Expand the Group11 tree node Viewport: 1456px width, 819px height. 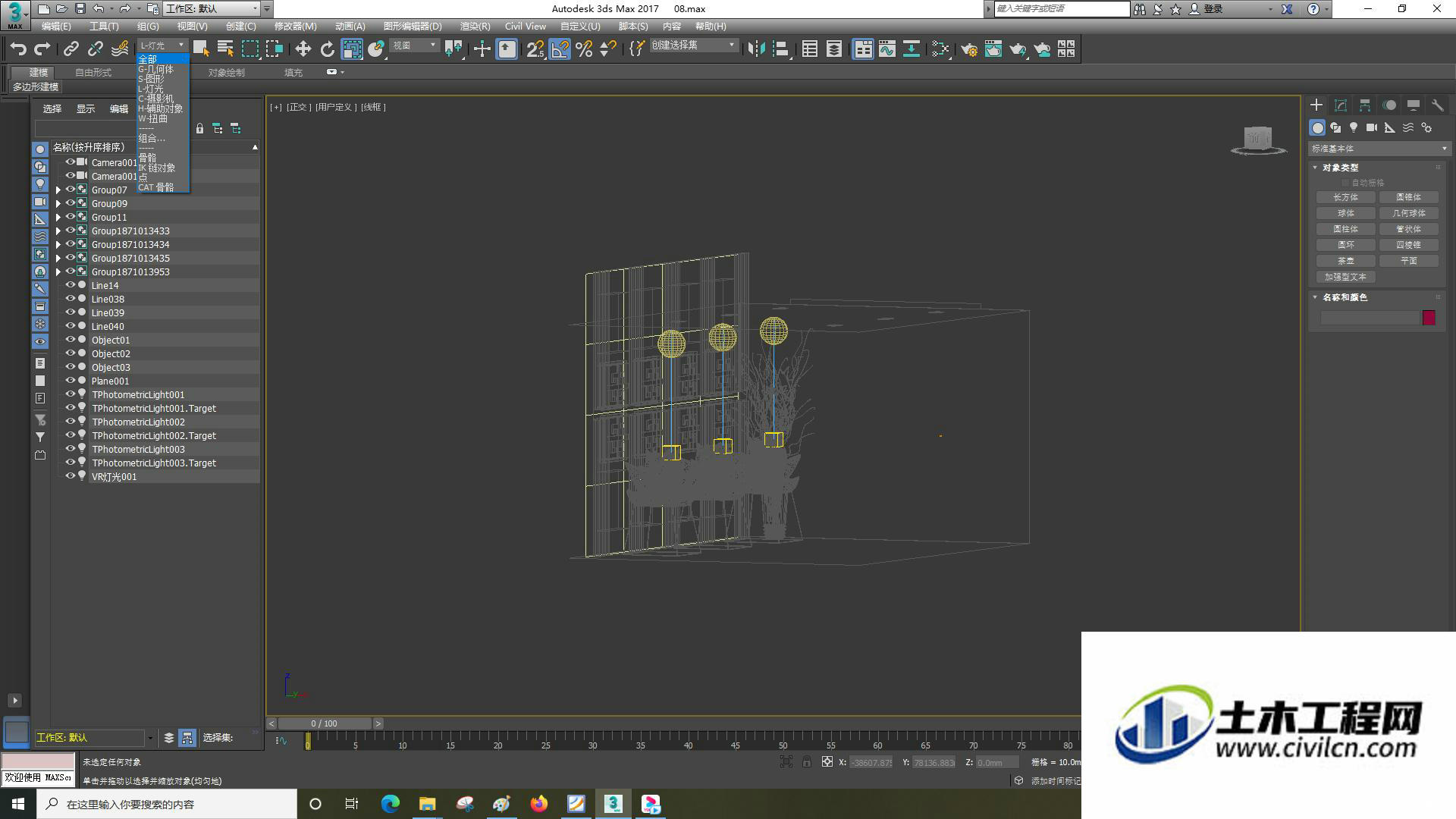(x=58, y=218)
